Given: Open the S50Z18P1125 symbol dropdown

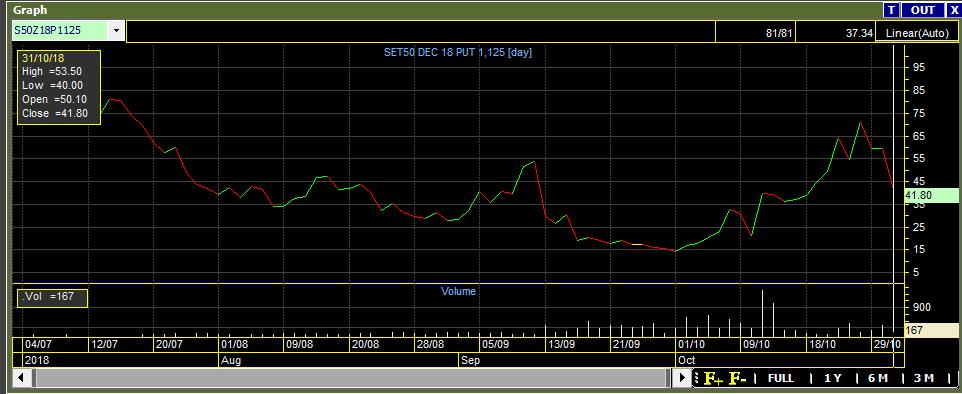Looking at the screenshot, I should [115, 30].
